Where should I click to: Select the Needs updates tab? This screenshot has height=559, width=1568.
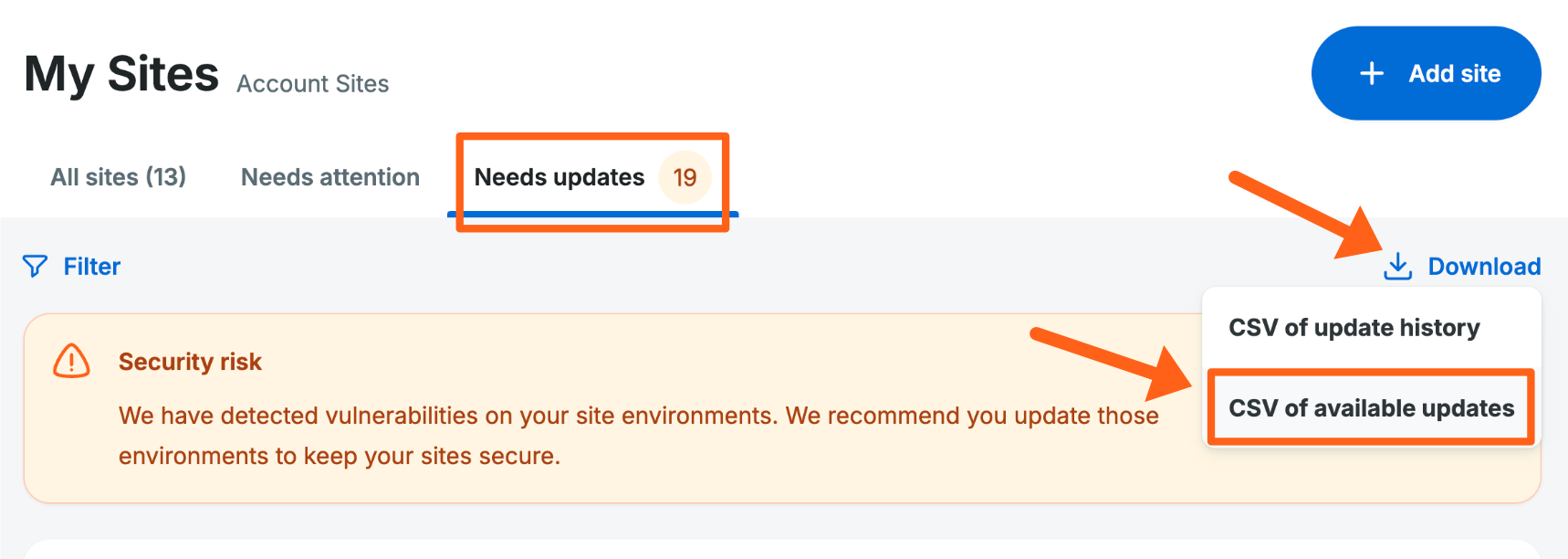tap(560, 177)
